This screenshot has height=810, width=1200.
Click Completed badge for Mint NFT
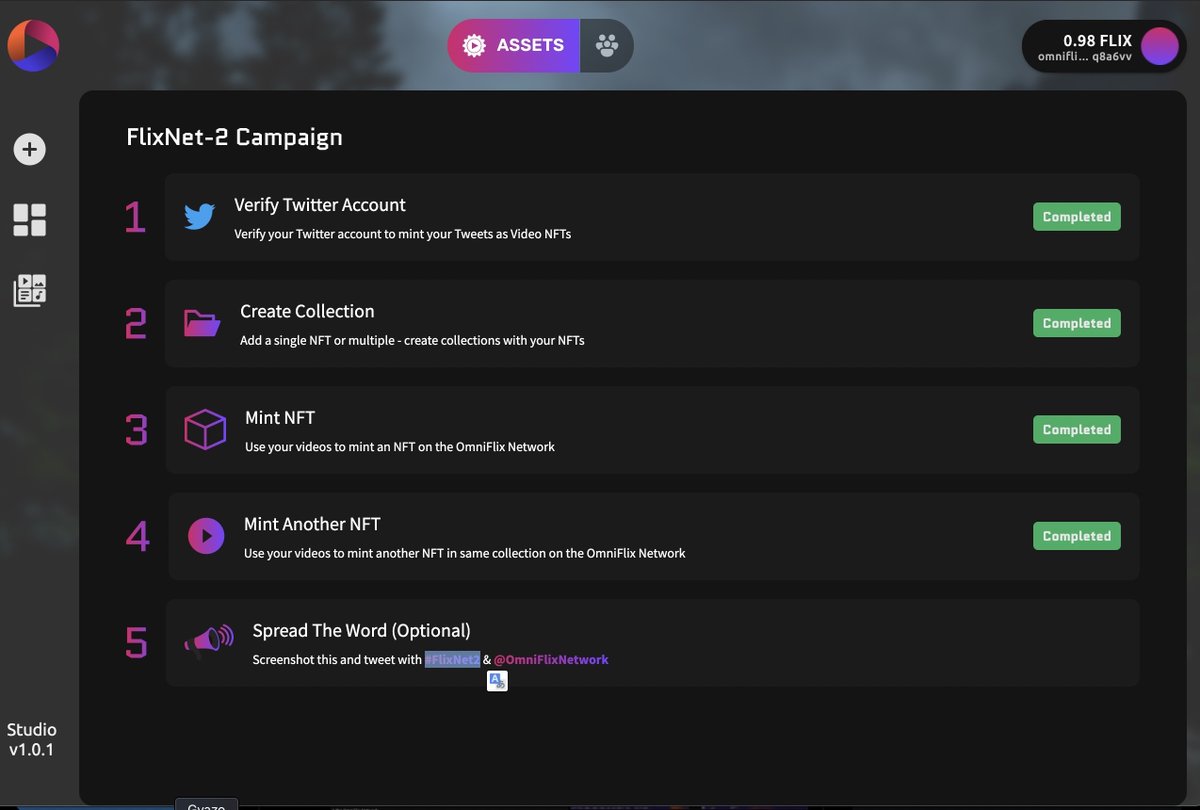(x=1077, y=430)
